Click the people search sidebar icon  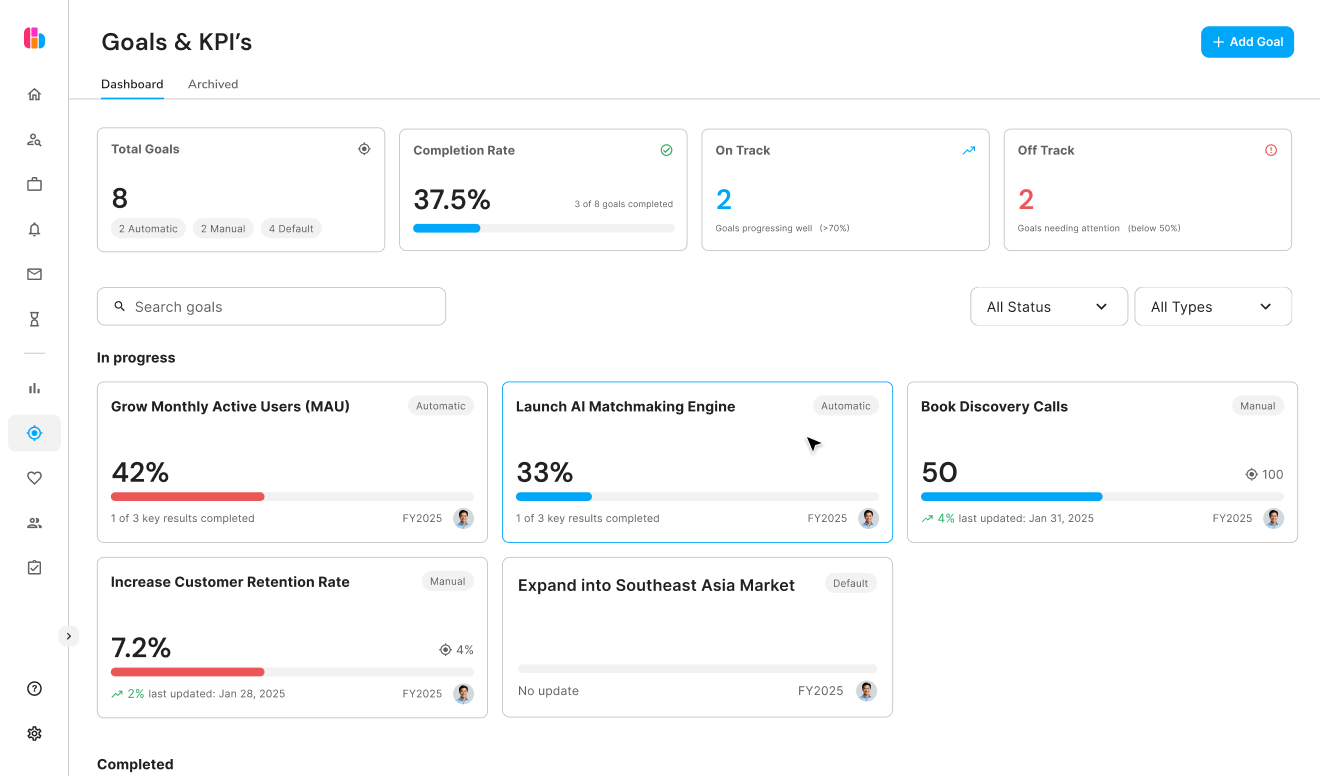(34, 140)
